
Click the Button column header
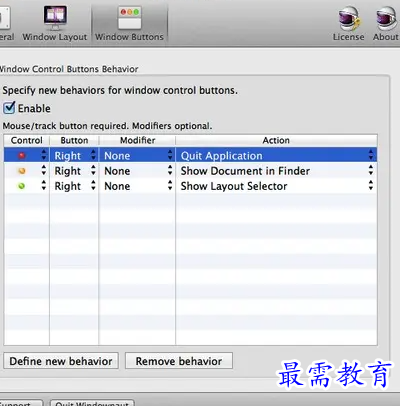(74, 140)
